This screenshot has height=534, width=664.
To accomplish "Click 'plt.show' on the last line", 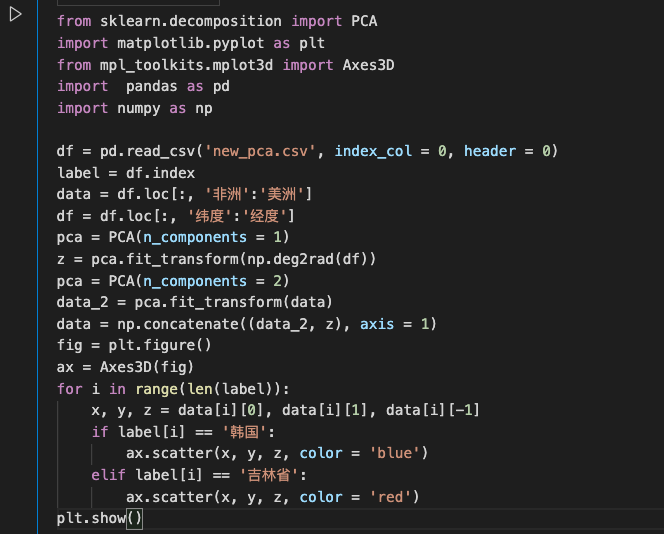I will [x=91, y=518].
